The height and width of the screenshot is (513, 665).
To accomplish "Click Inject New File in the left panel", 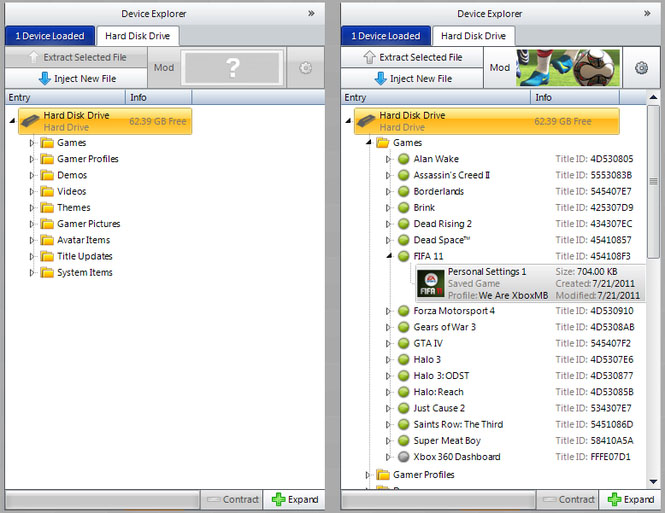I will [76, 78].
